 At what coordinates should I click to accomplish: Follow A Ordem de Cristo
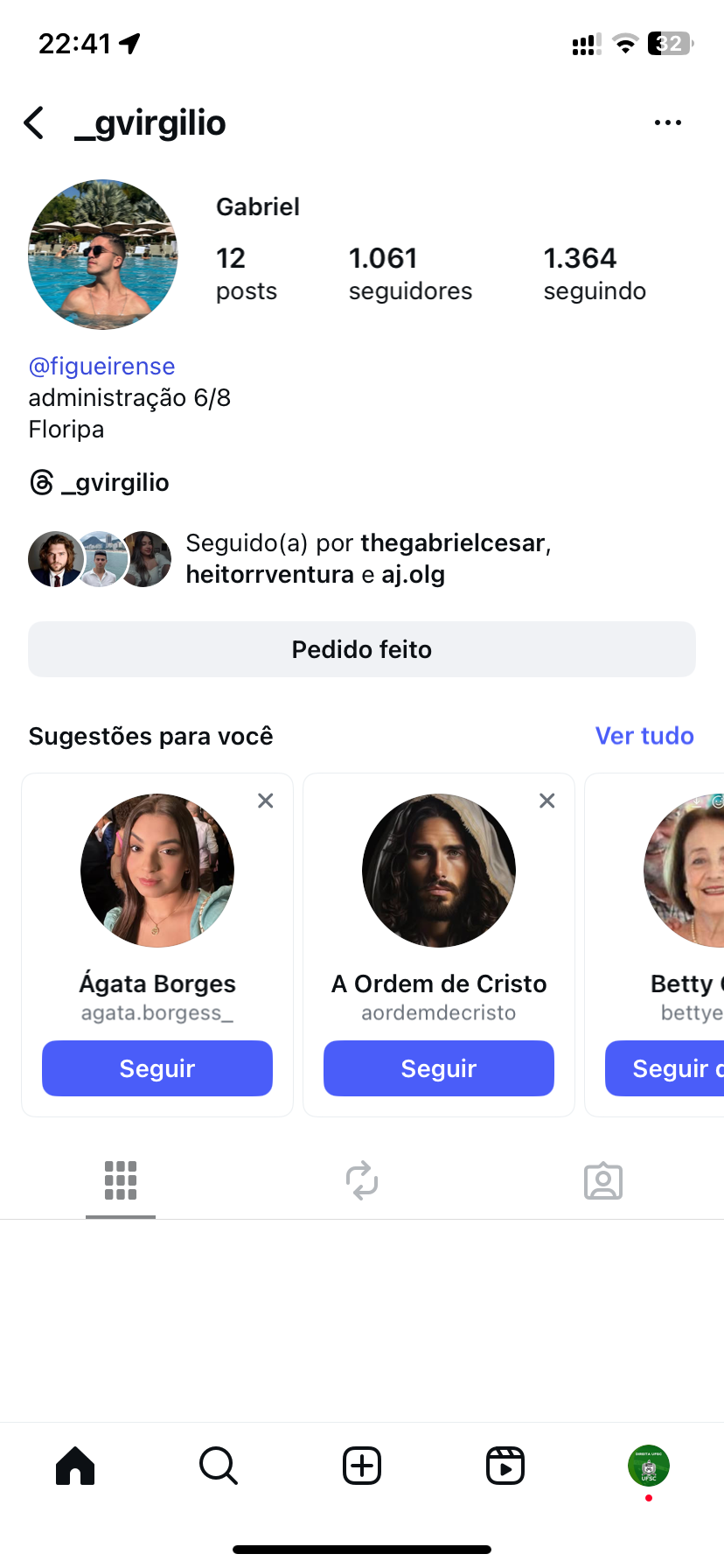pyautogui.click(x=439, y=1068)
